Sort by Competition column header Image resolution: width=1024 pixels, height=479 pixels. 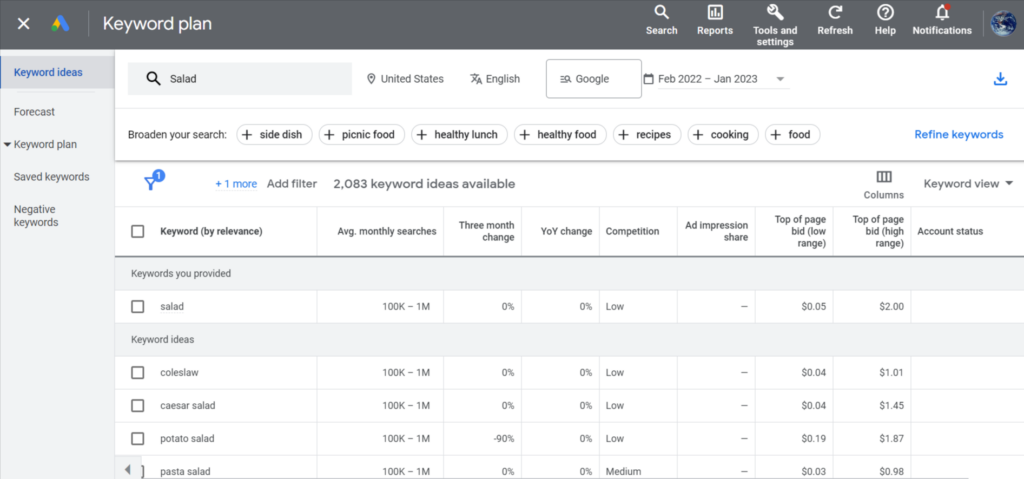coord(632,231)
